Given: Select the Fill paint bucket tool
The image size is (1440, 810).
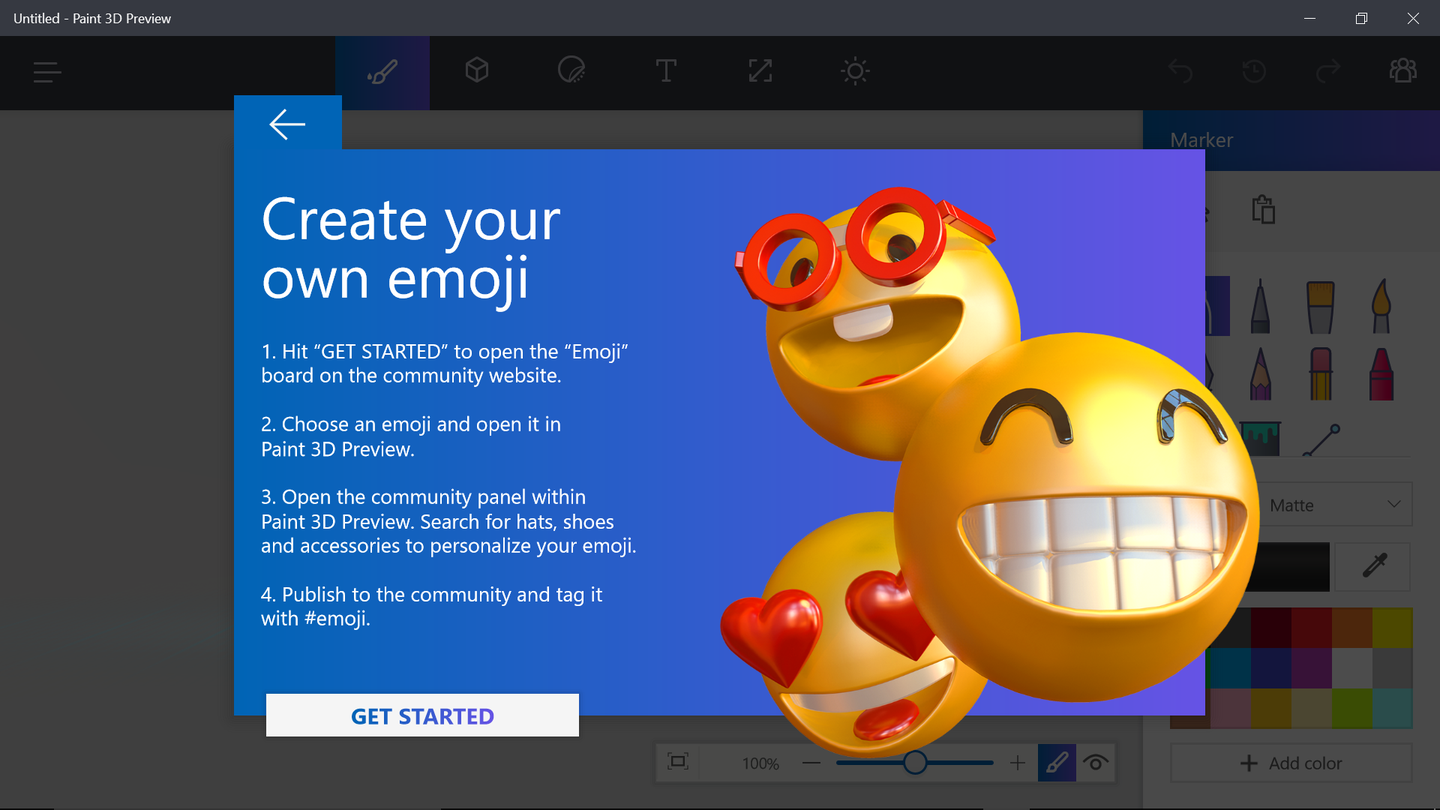Looking at the screenshot, I should [x=1261, y=438].
